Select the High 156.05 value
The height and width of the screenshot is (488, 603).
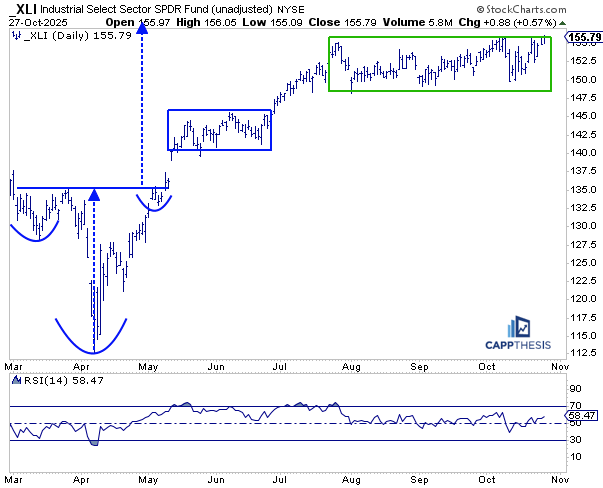point(206,22)
